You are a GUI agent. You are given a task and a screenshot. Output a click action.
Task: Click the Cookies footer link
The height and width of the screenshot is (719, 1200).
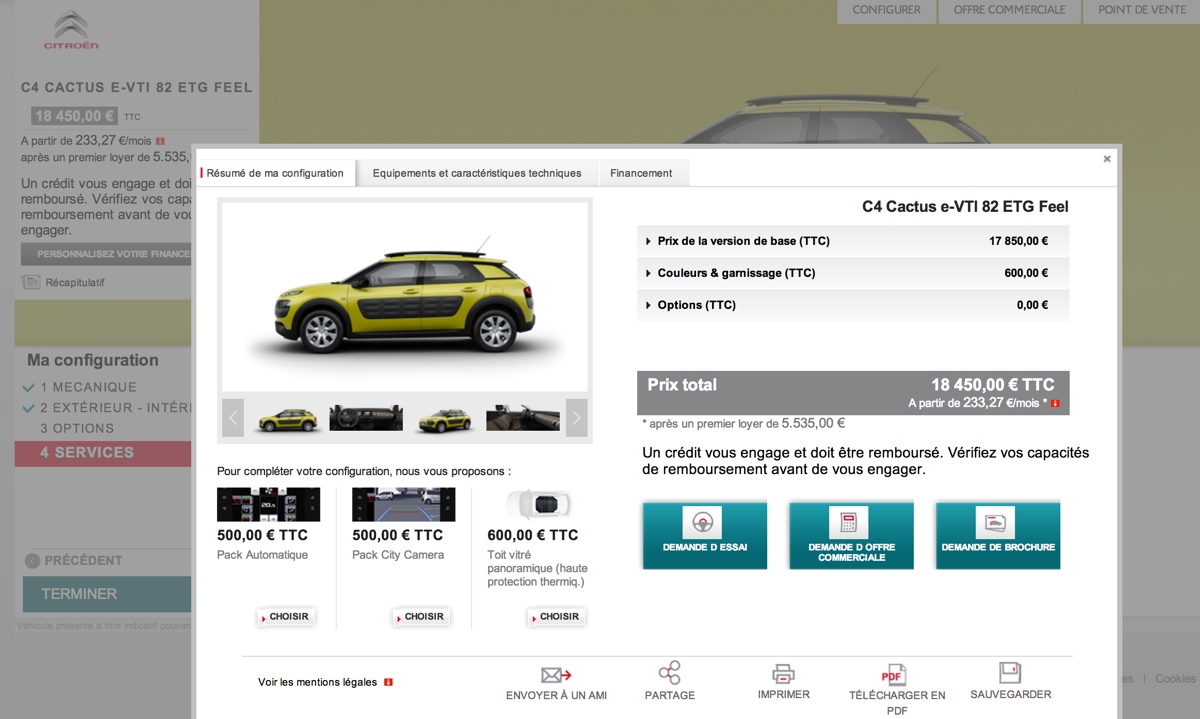1175,678
